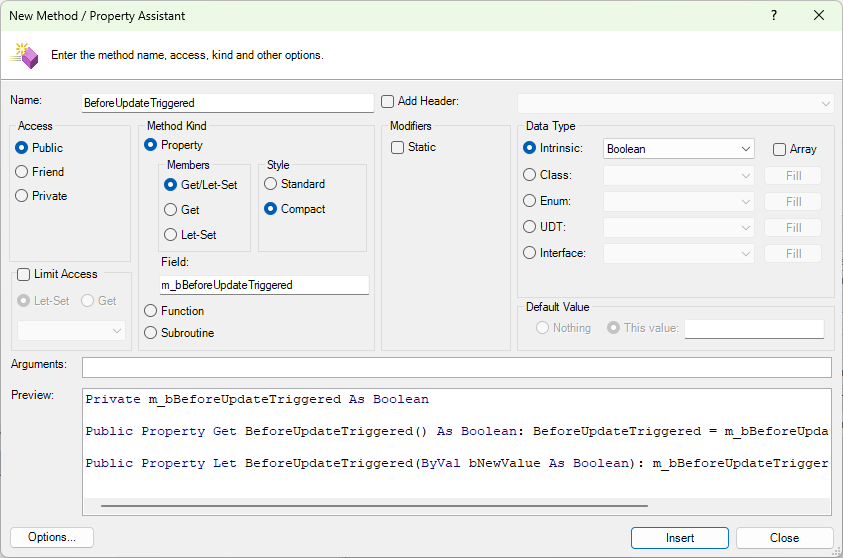Expand the Add Header dropdown

point(676,103)
